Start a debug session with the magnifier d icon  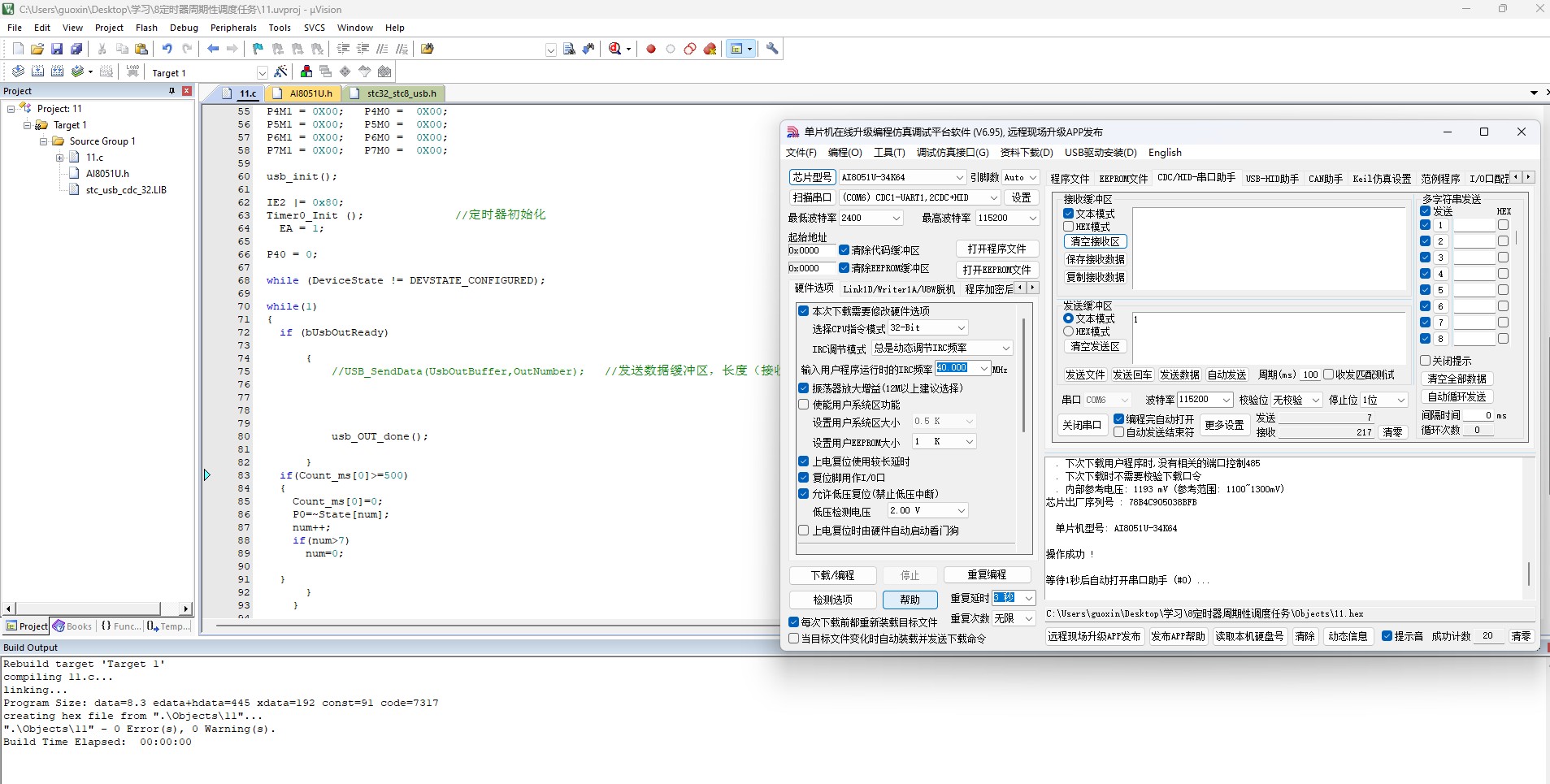[615, 49]
